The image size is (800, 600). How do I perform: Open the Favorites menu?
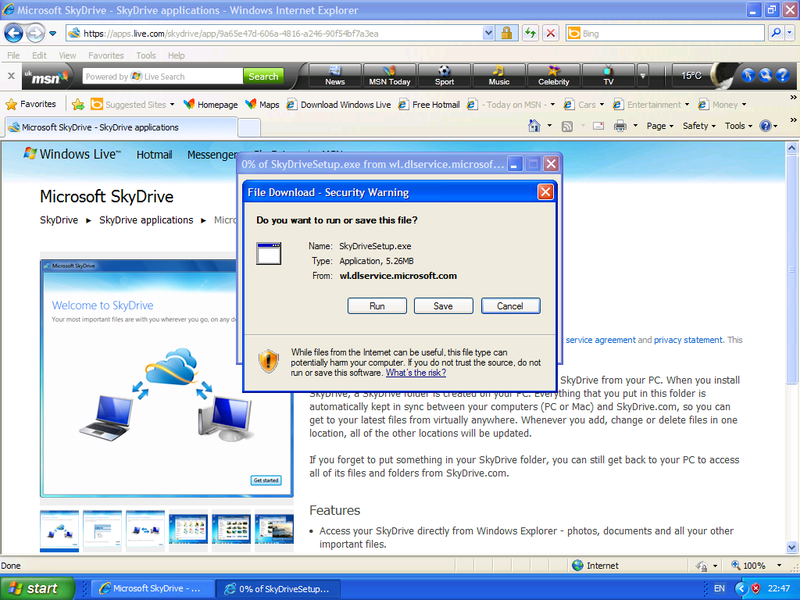(106, 56)
